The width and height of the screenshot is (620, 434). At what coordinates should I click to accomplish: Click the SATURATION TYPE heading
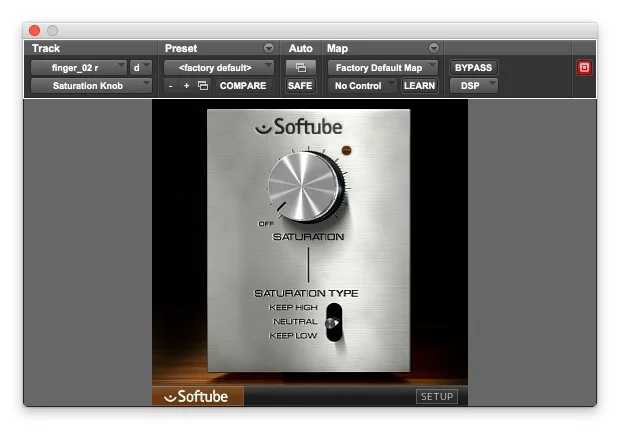pos(306,293)
